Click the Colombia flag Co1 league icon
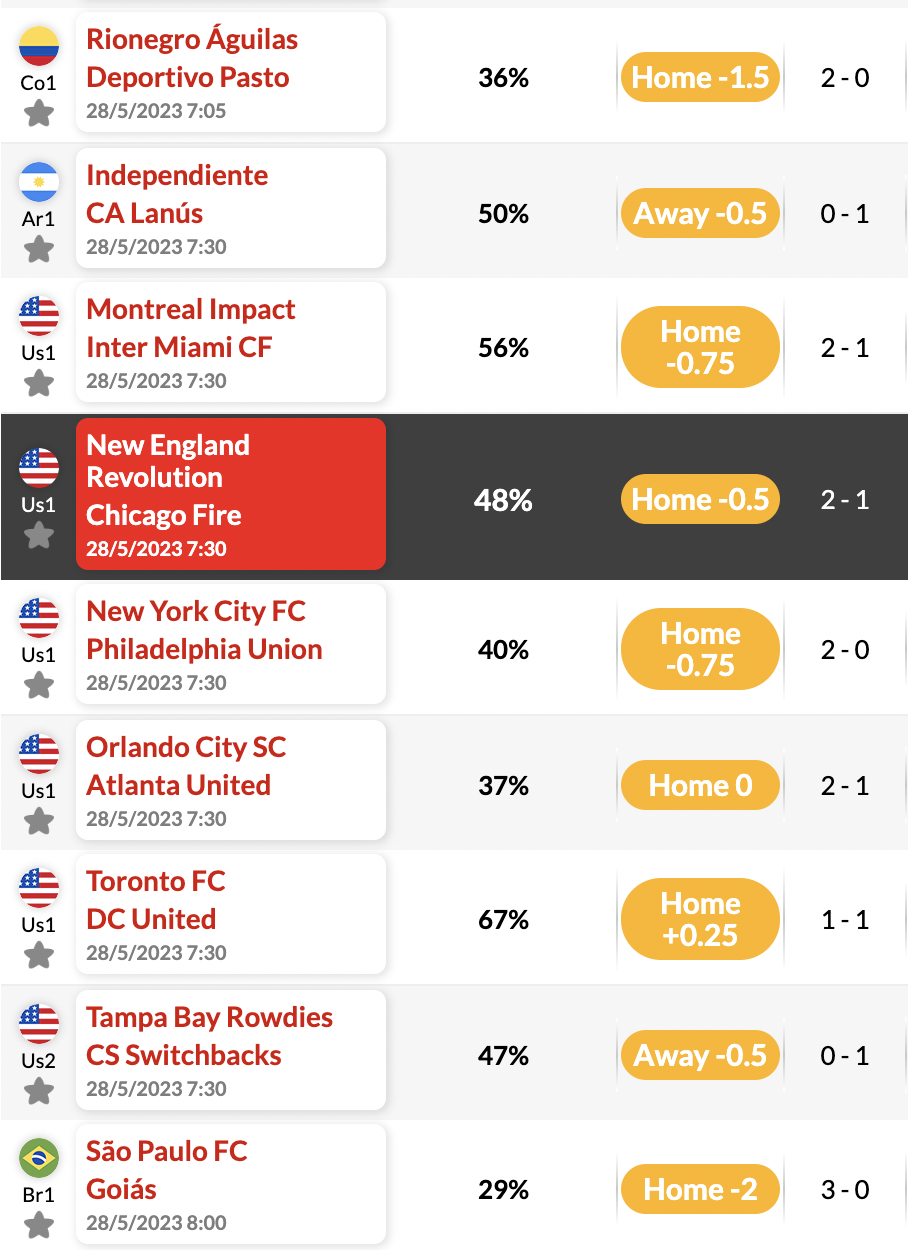The image size is (908, 1250). coord(39,46)
